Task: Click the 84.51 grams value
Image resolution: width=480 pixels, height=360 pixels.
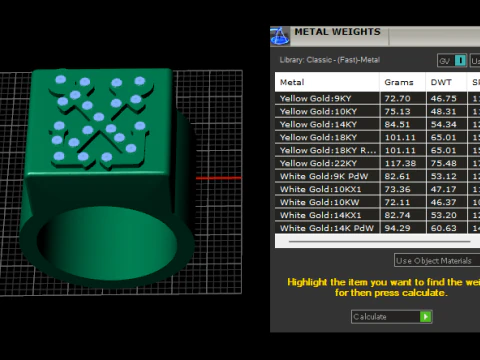Action: (397, 125)
